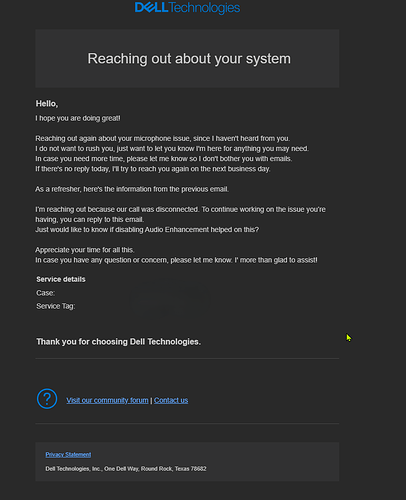This screenshot has width=406, height=500.
Task: Click the As a refresher sentence
Action: [132, 189]
